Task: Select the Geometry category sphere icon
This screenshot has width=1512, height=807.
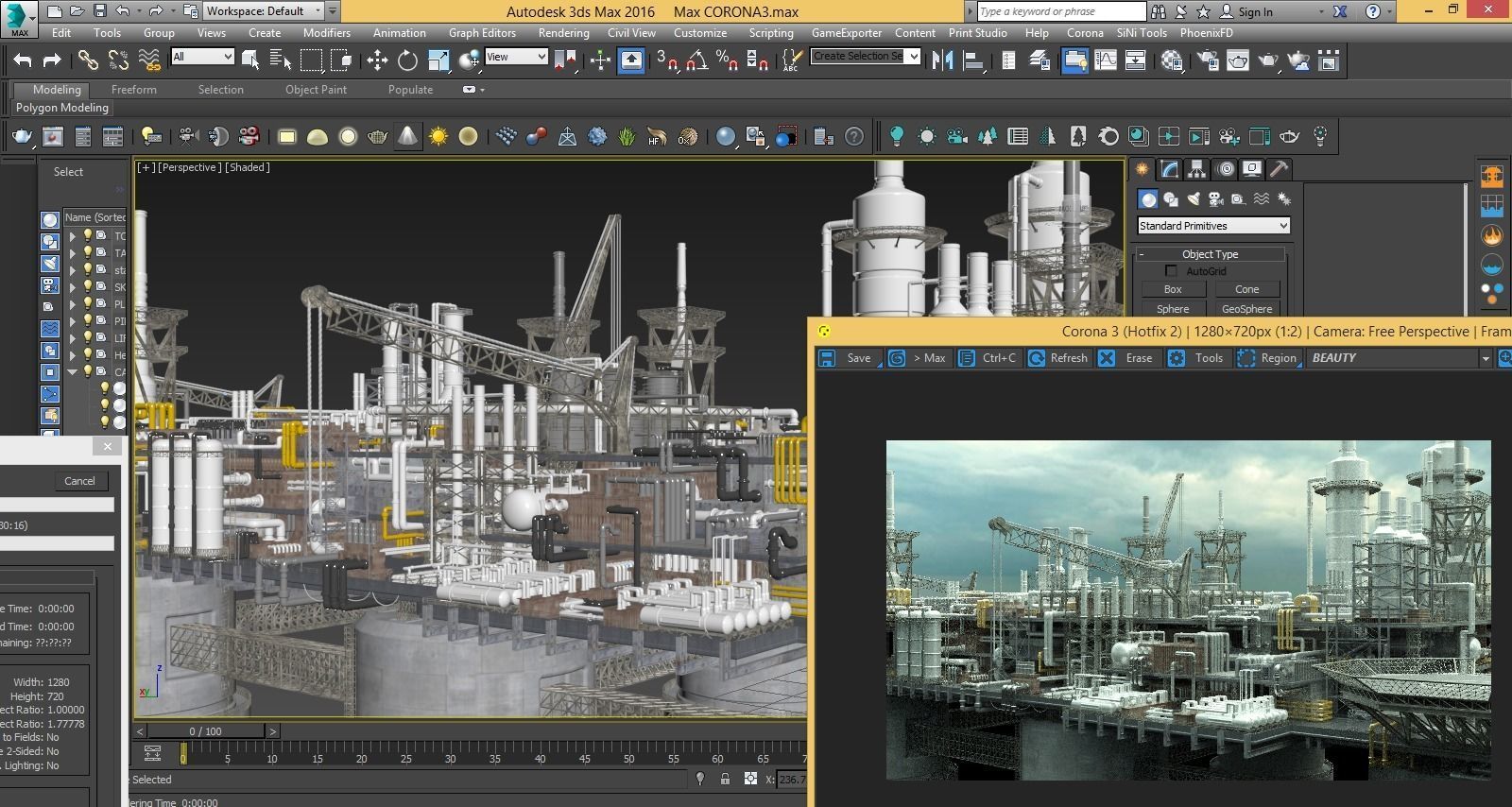Action: click(x=1147, y=198)
